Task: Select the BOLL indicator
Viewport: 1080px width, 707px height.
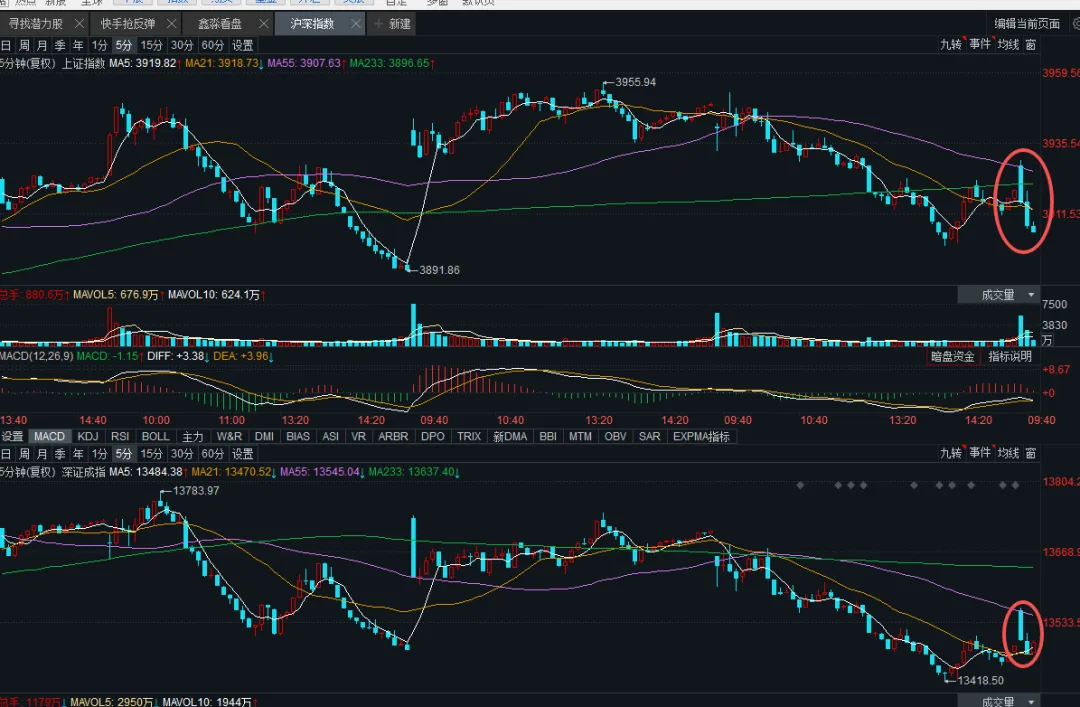Action: pyautogui.click(x=155, y=437)
